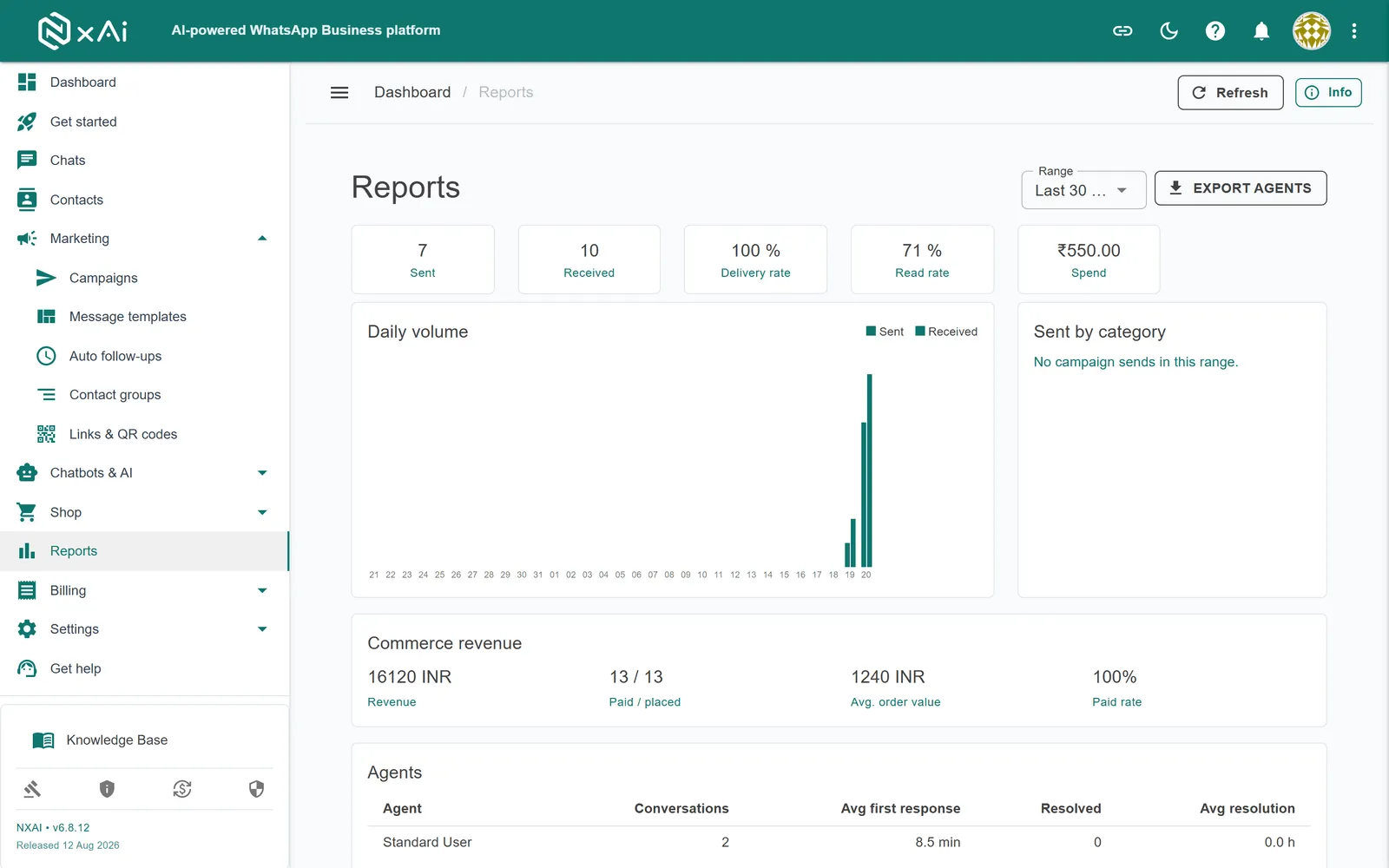Open the three-dot more options menu
Image resolution: width=1389 pixels, height=868 pixels.
pyautogui.click(x=1354, y=31)
